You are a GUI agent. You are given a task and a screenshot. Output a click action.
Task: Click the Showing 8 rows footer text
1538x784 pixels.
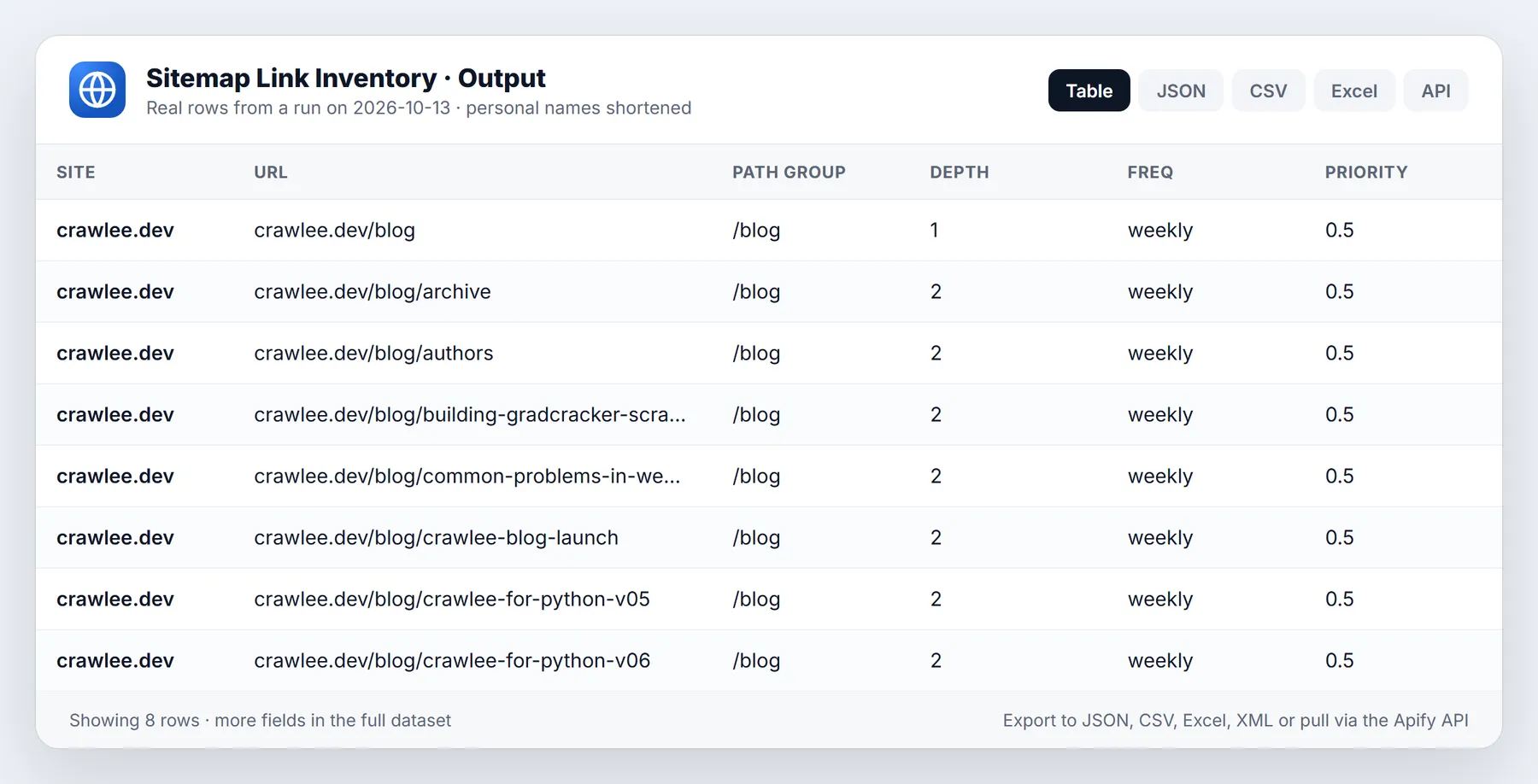(260, 720)
